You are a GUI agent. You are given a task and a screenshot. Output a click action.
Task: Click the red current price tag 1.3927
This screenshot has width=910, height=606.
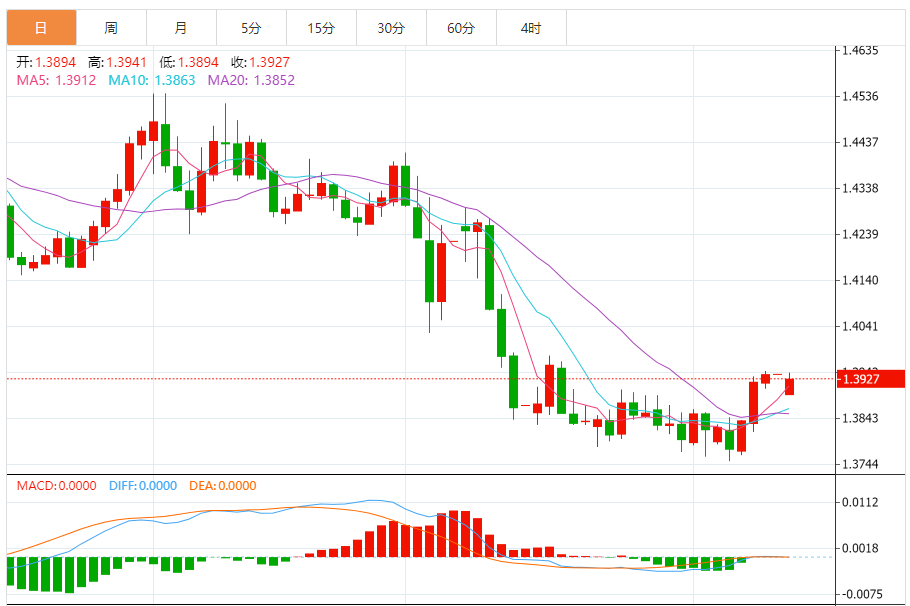pos(870,379)
